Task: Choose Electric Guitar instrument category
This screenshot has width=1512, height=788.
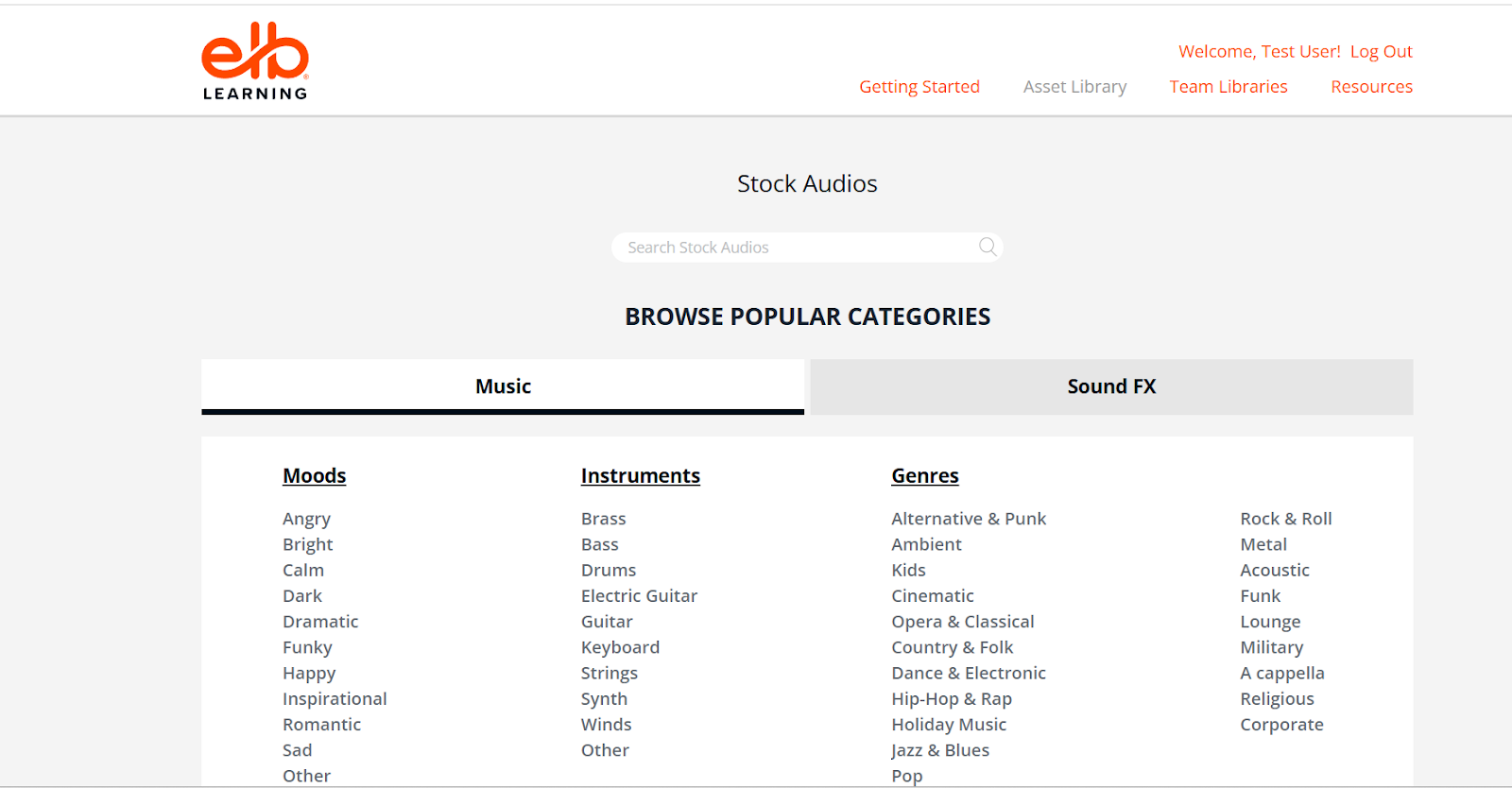Action: click(639, 596)
